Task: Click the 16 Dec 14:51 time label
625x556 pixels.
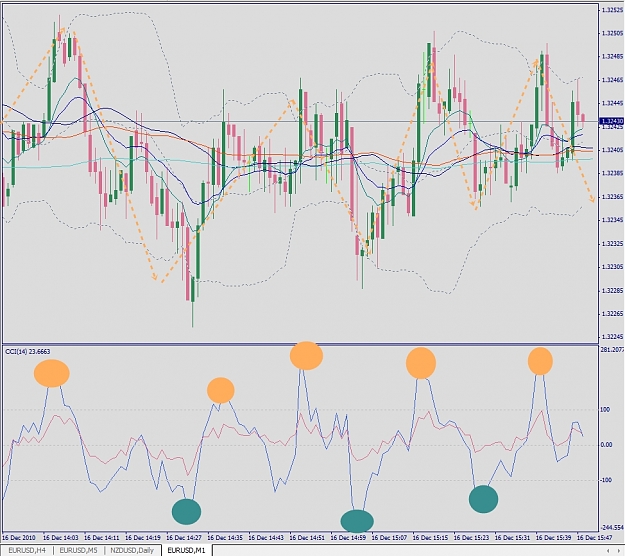Action: [x=307, y=538]
